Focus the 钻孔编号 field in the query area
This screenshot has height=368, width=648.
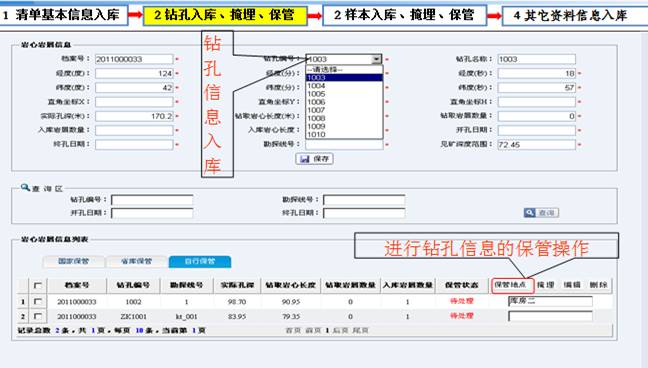coord(152,200)
